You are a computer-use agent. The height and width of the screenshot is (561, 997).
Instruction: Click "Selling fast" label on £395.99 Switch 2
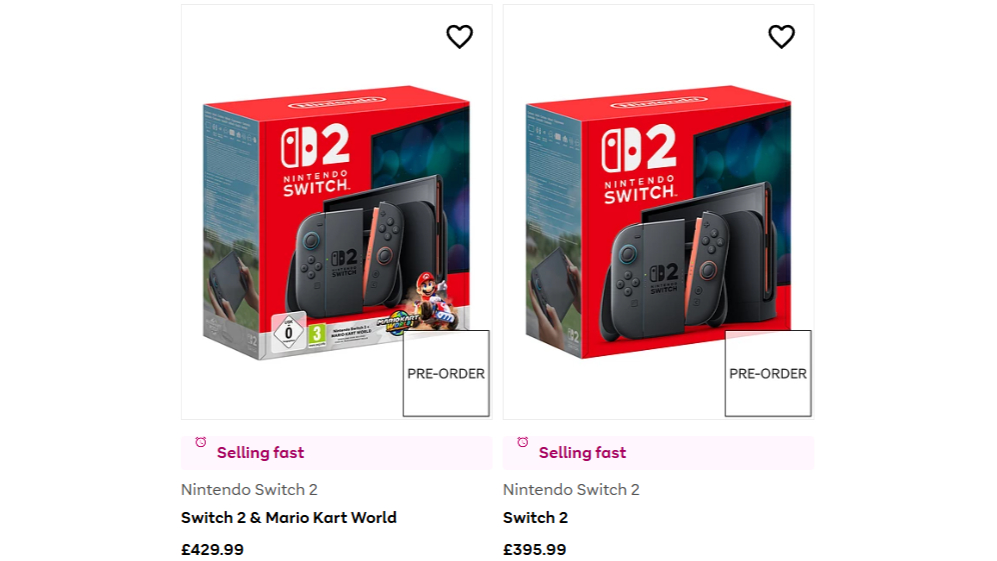coord(582,453)
